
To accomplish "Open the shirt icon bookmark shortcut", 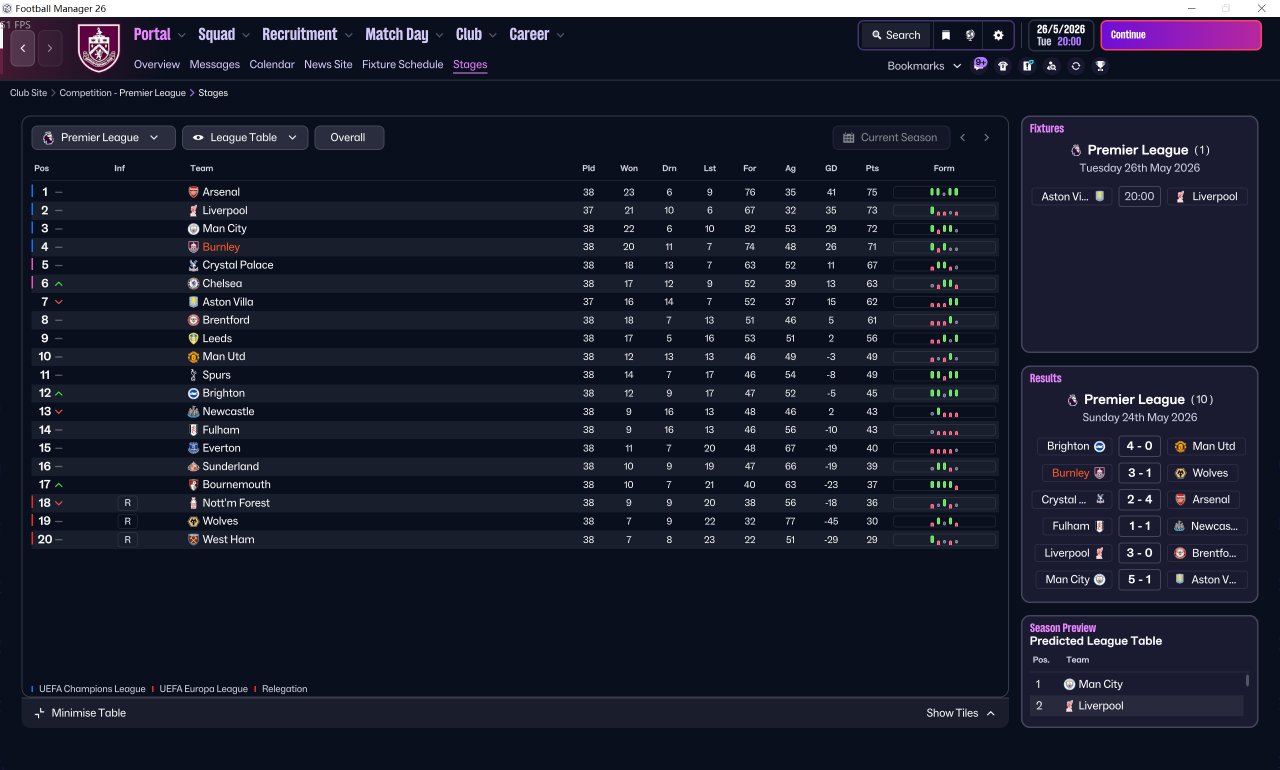I will point(1003,66).
